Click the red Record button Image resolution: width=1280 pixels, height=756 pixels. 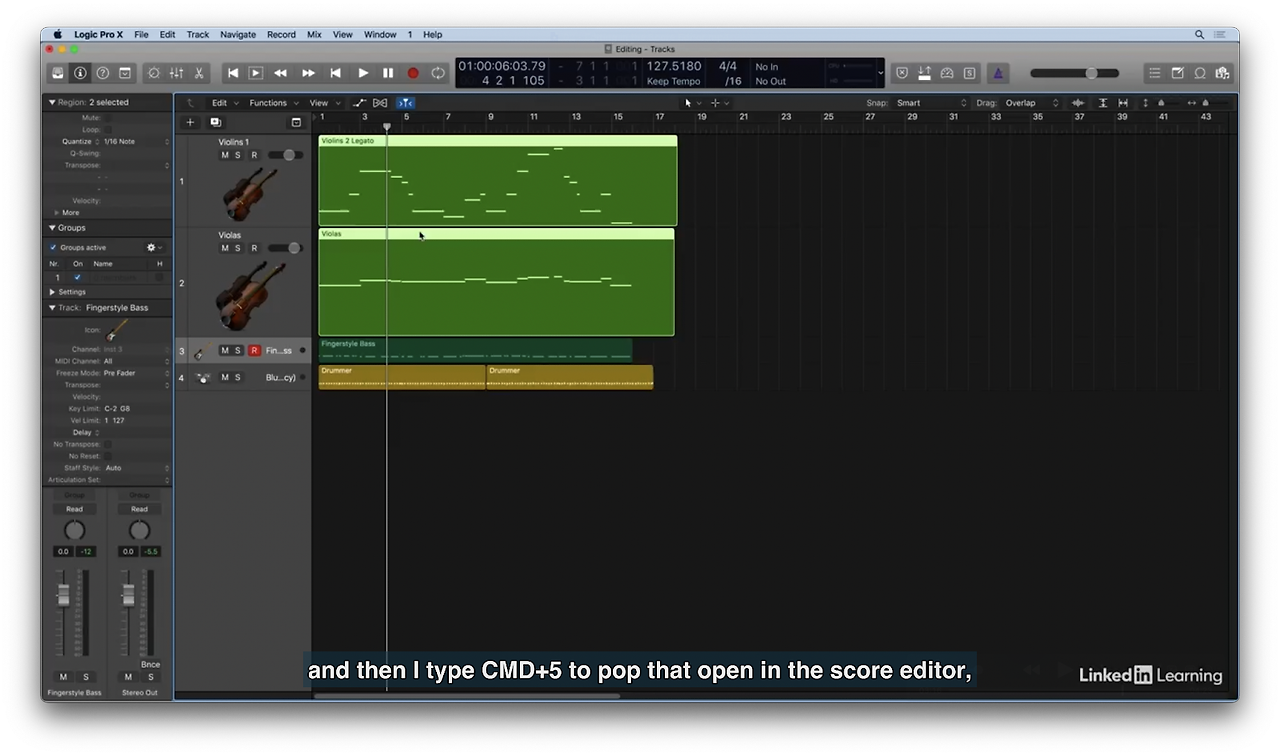[x=413, y=73]
